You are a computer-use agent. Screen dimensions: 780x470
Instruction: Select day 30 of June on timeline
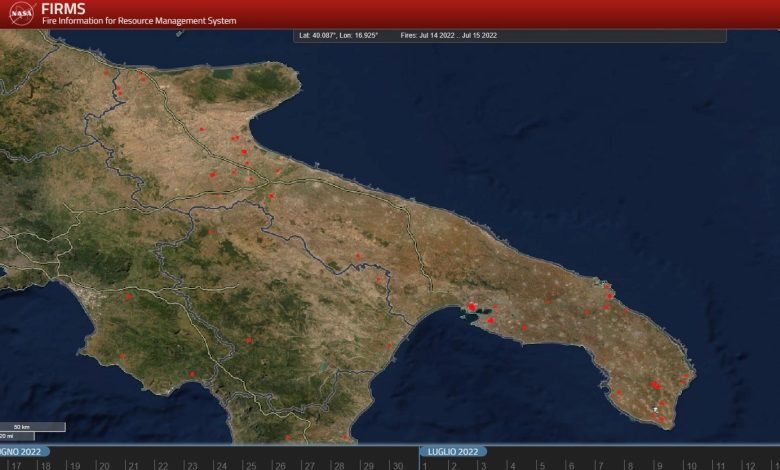pyautogui.click(x=397, y=465)
